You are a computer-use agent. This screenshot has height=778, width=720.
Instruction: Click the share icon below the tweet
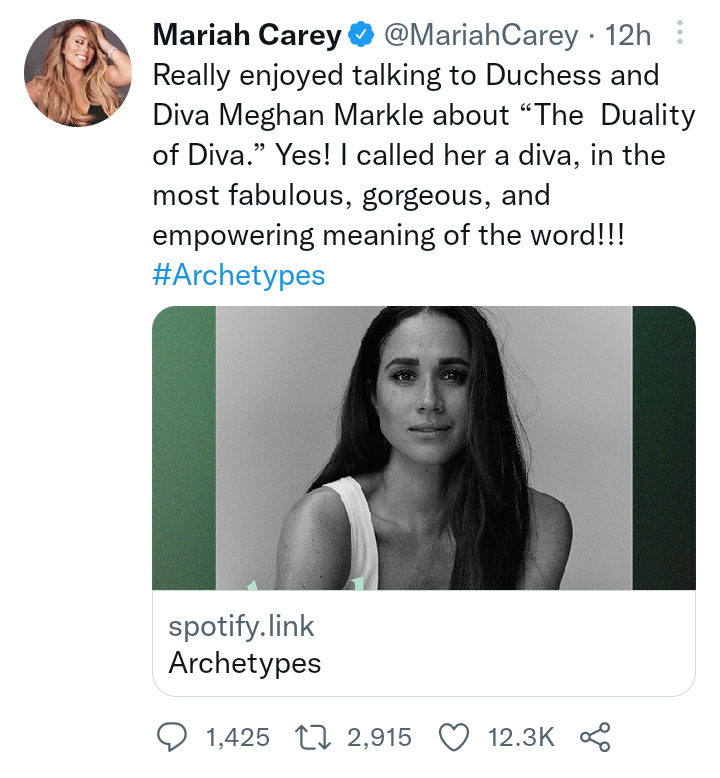click(x=594, y=738)
